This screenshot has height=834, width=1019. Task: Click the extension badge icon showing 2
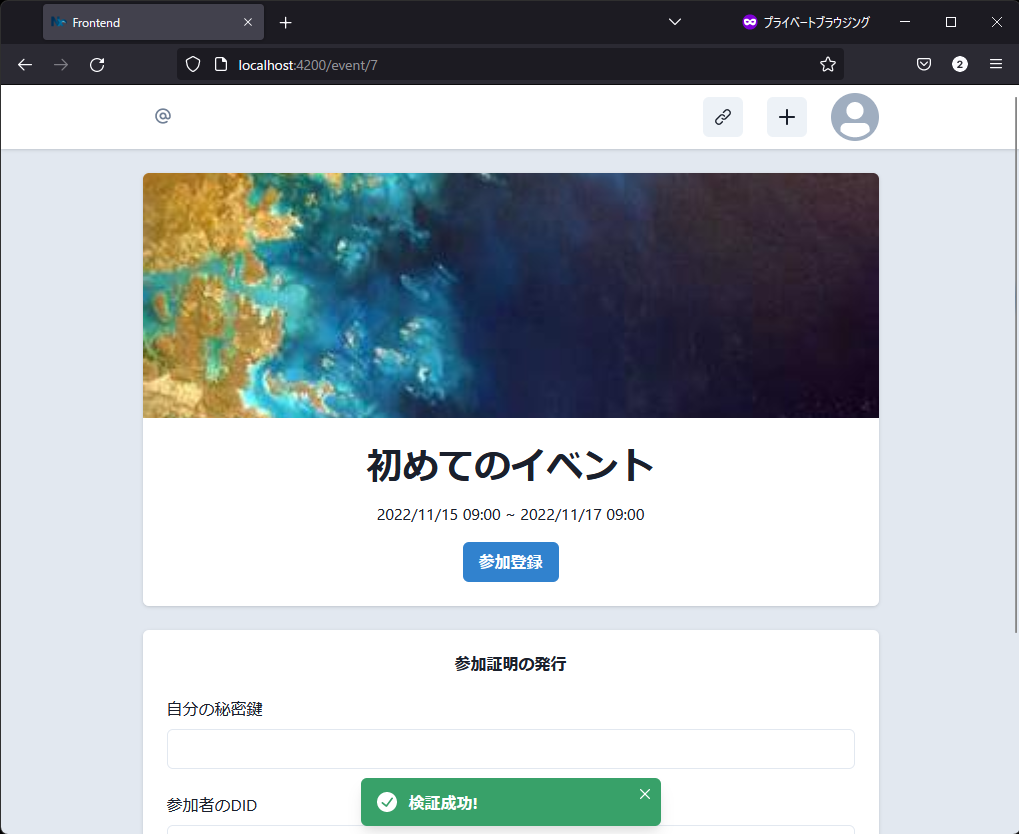coord(960,65)
